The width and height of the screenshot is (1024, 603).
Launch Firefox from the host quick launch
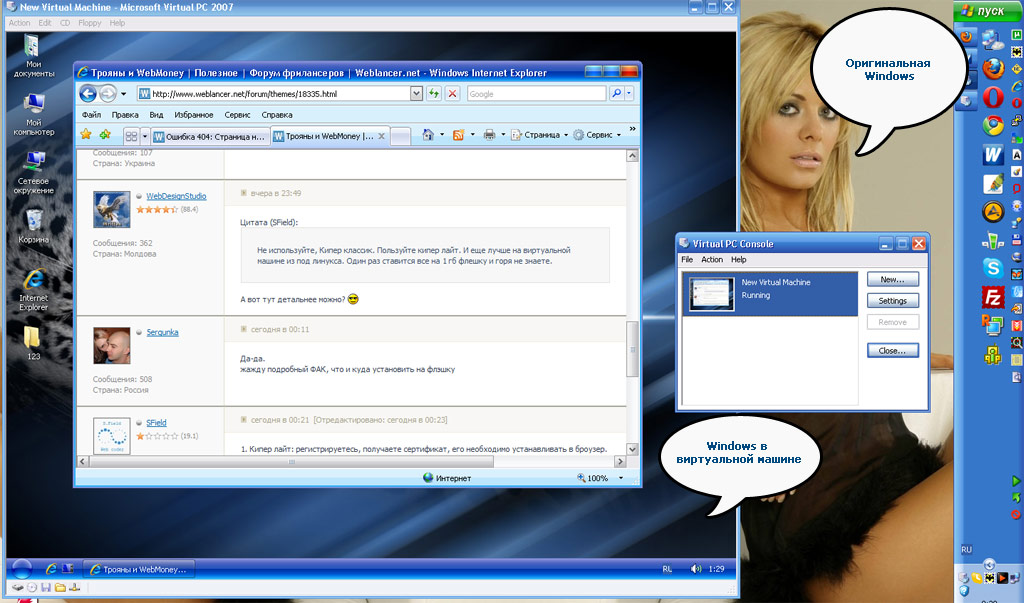tap(993, 68)
